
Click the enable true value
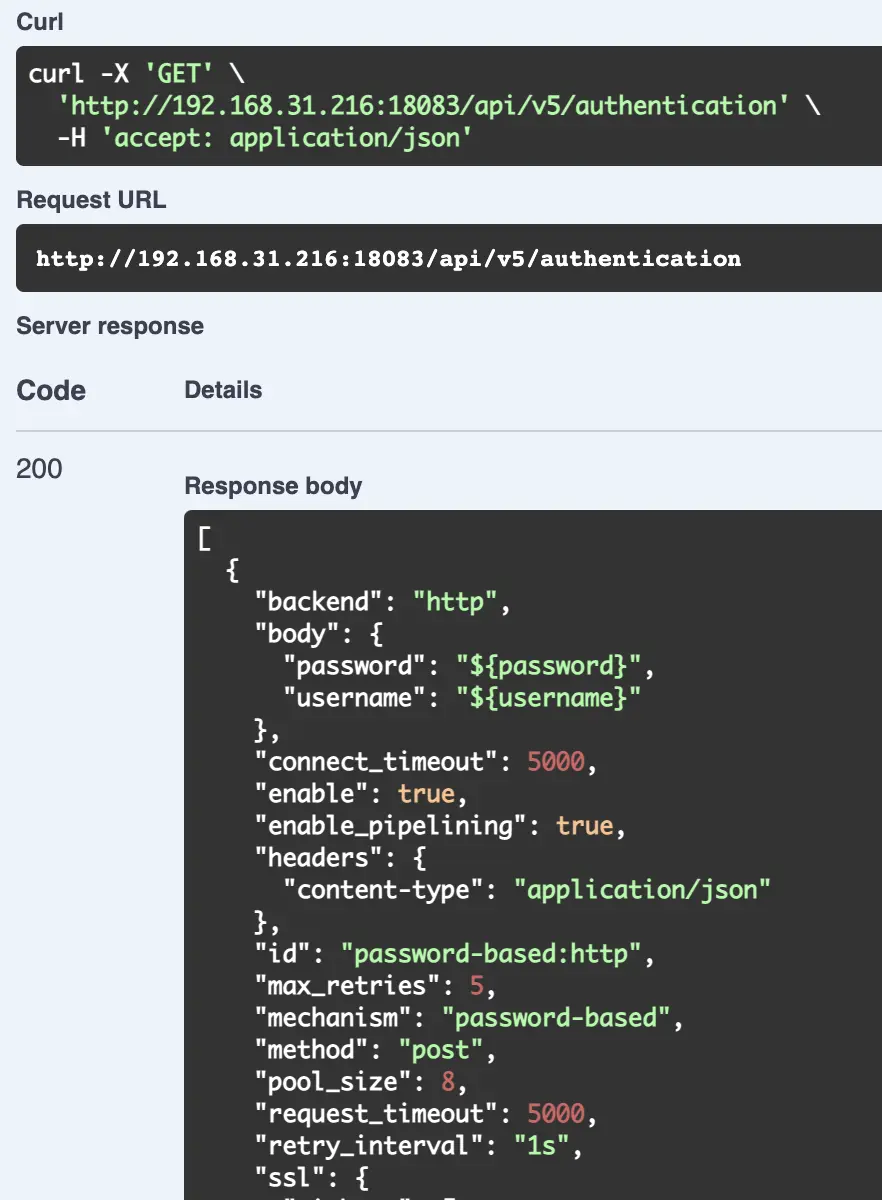tap(427, 793)
